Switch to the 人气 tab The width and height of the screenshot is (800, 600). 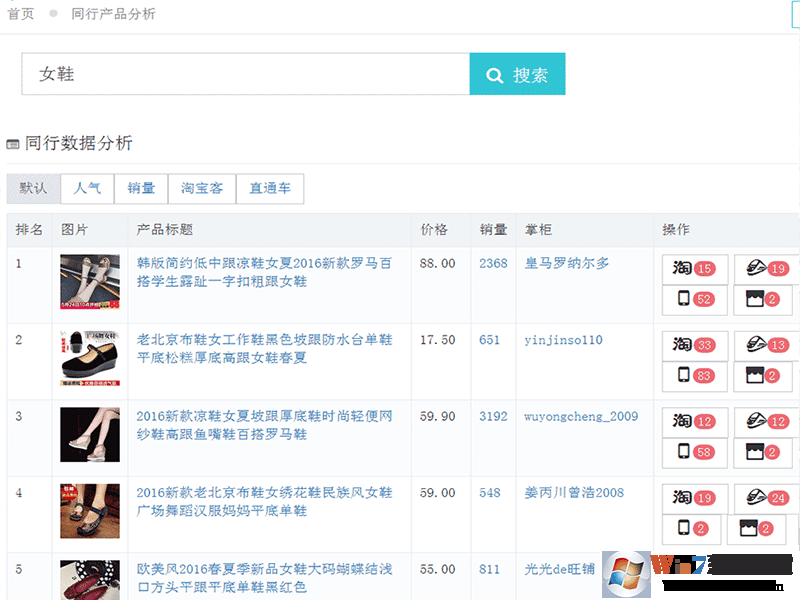(87, 188)
